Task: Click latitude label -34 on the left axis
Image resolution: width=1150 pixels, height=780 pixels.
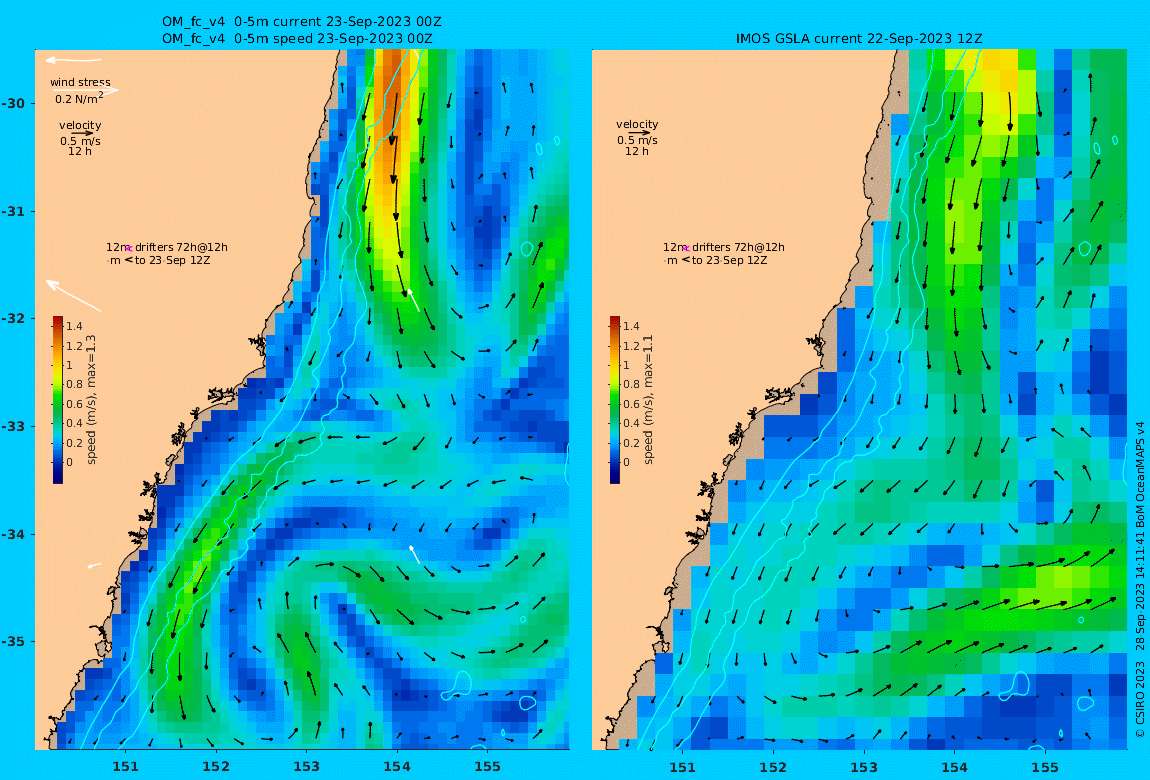Action: click(12, 534)
